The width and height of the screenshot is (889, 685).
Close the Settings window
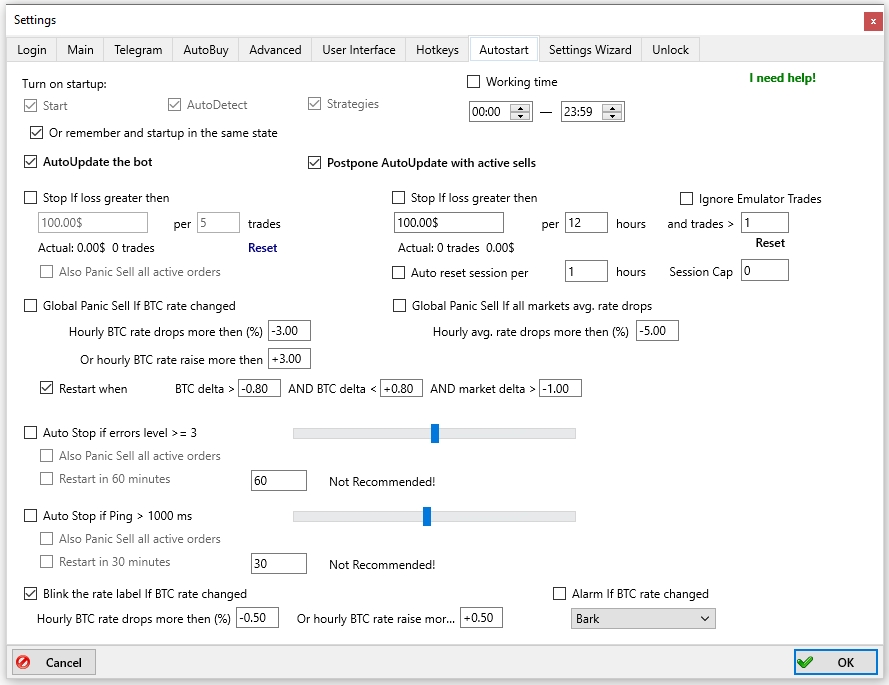click(x=873, y=22)
